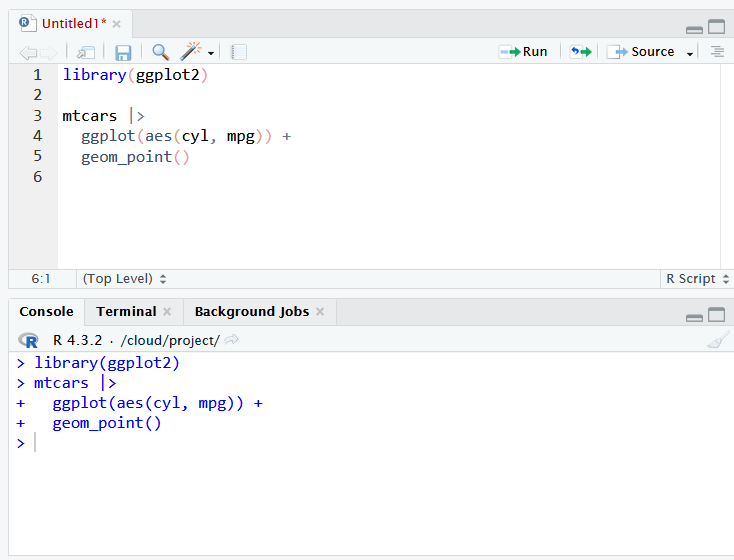The width and height of the screenshot is (734, 560).
Task: Open Find/Replace with the magnifying glass icon
Action: (x=160, y=52)
